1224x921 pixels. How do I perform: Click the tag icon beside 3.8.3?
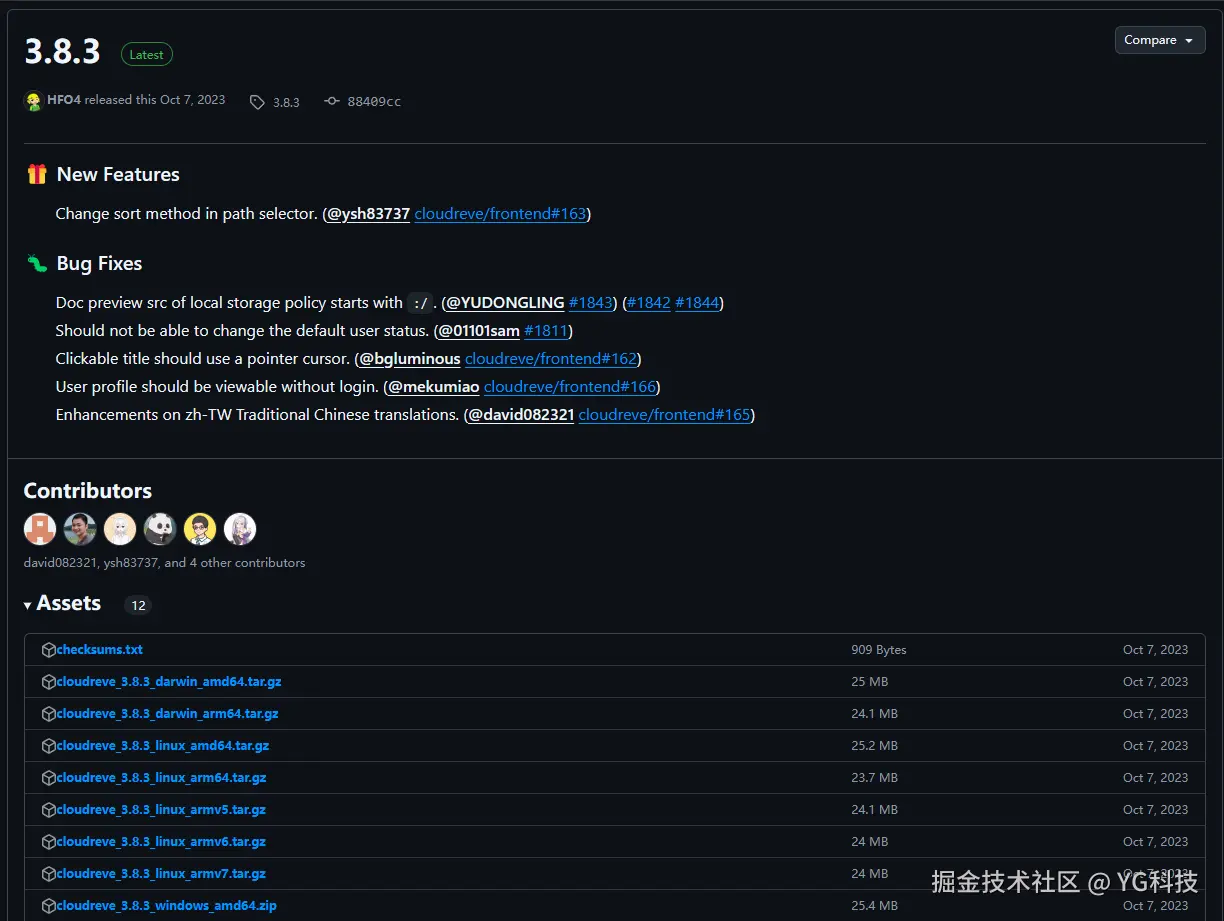pos(257,102)
